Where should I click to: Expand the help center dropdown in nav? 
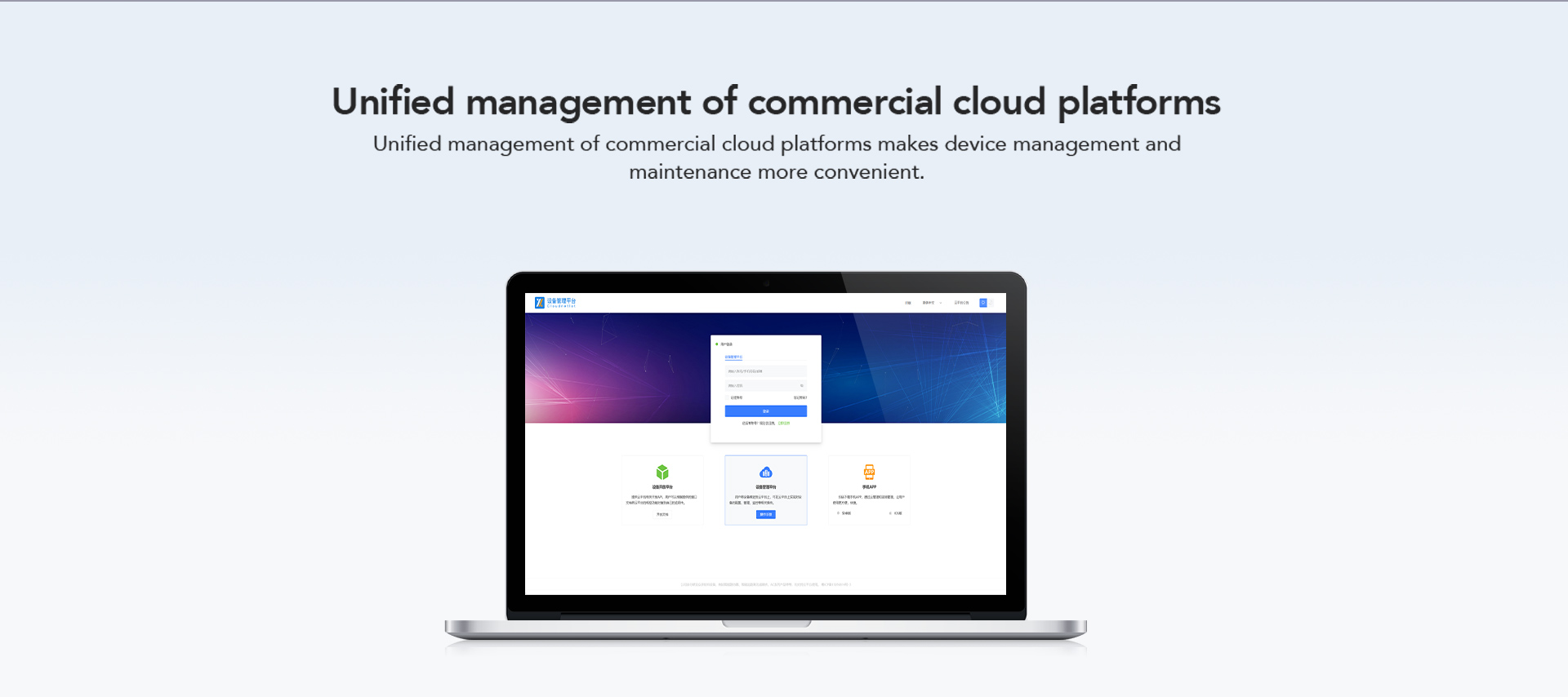click(930, 303)
